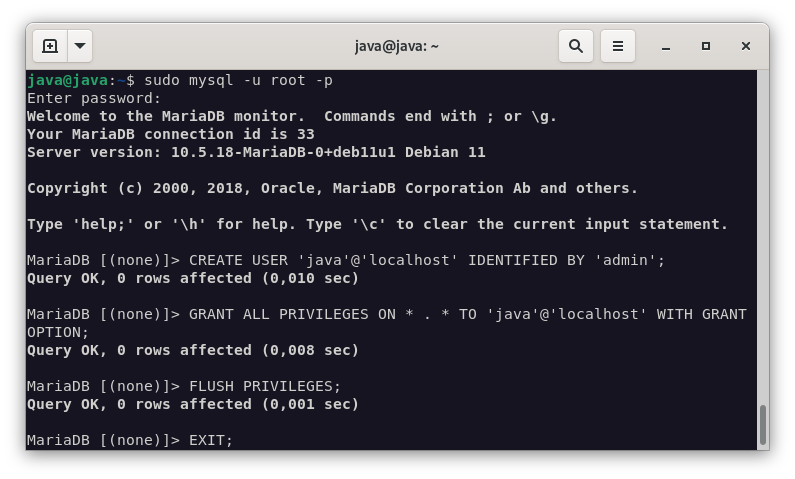Click the Server version output line
Screen dimensions: 795x479
256,152
